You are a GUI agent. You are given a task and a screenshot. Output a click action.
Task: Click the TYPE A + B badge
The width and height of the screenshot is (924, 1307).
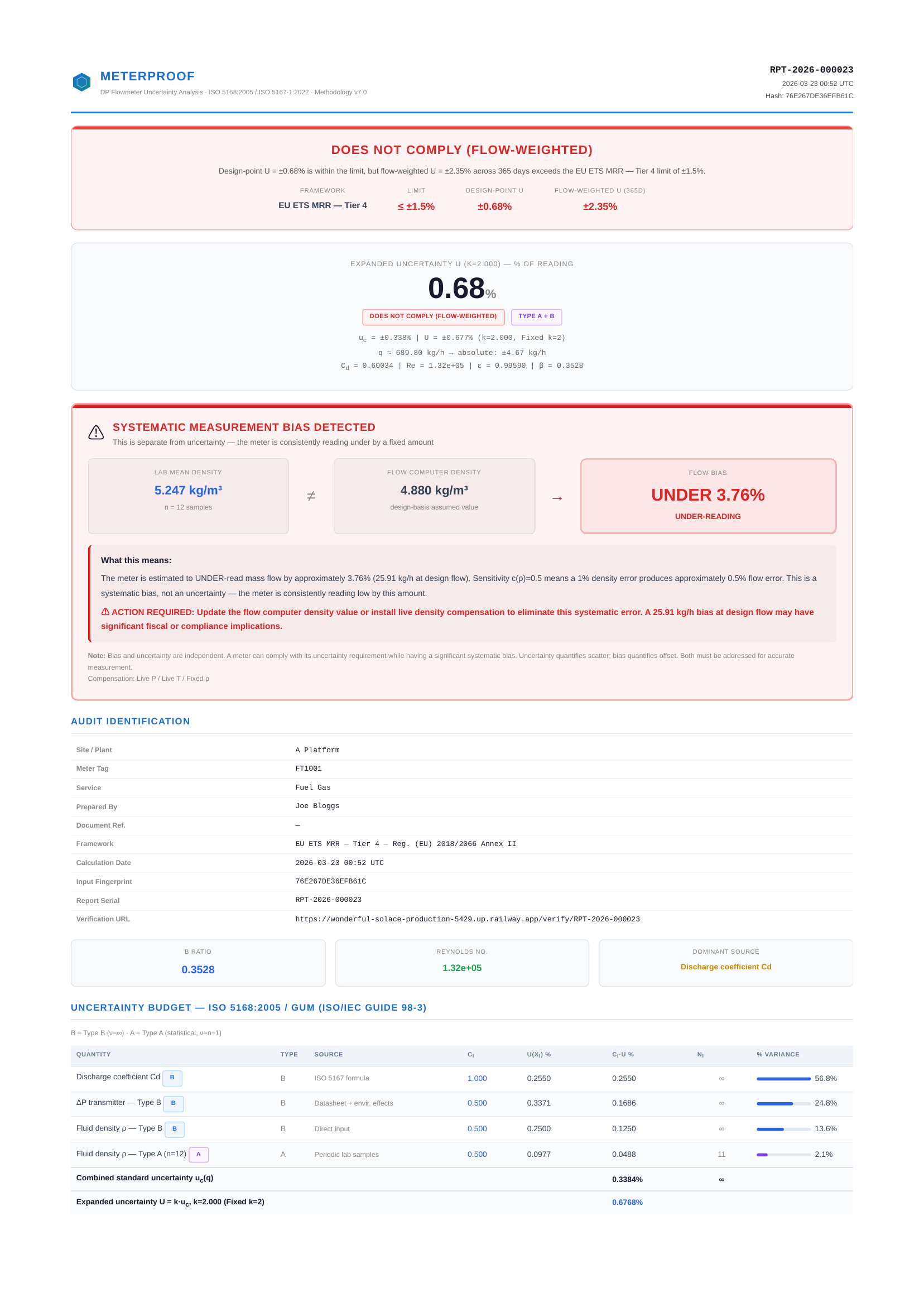coord(536,316)
